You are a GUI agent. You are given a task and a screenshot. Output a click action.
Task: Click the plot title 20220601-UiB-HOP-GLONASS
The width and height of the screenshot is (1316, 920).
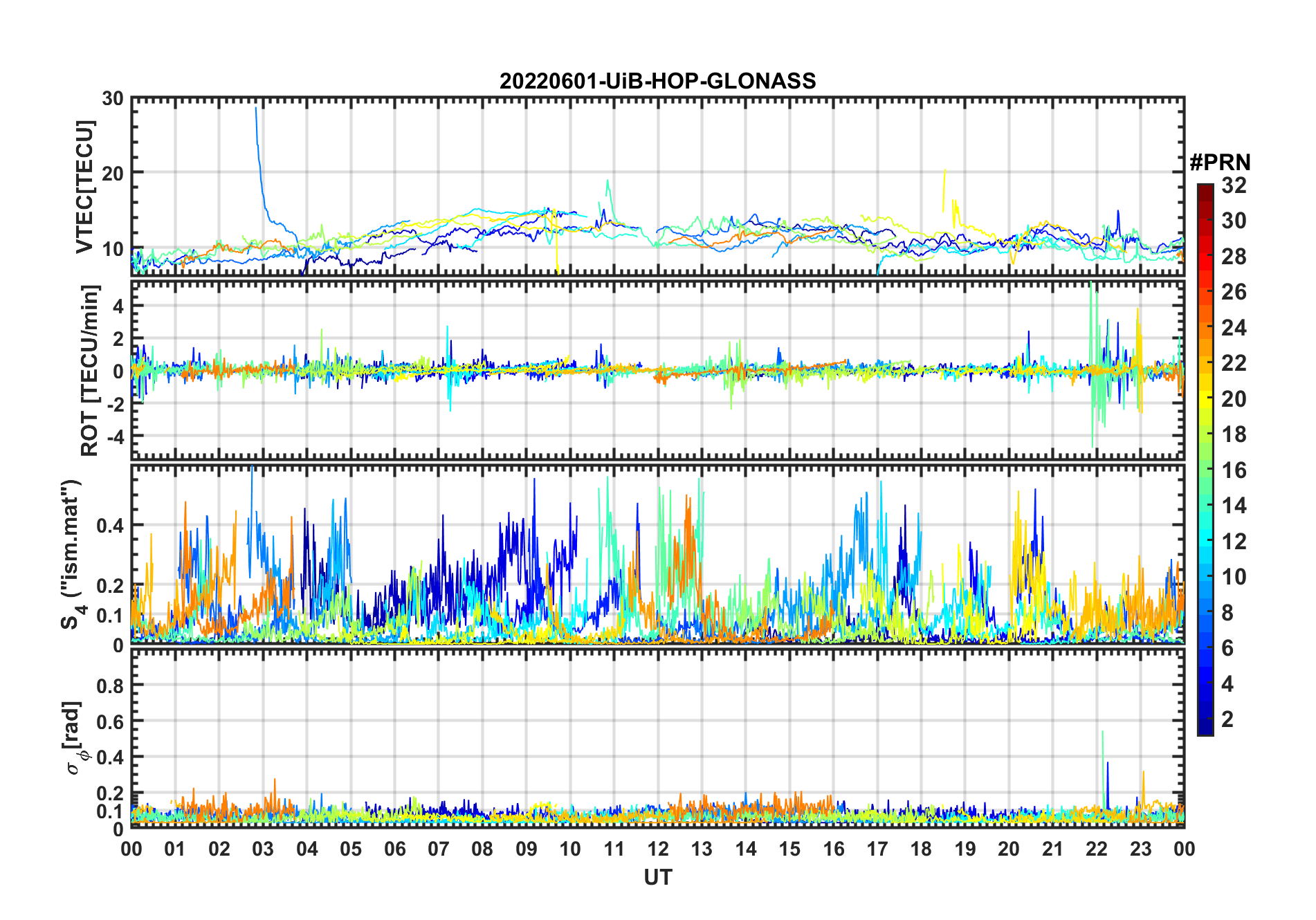point(657,81)
